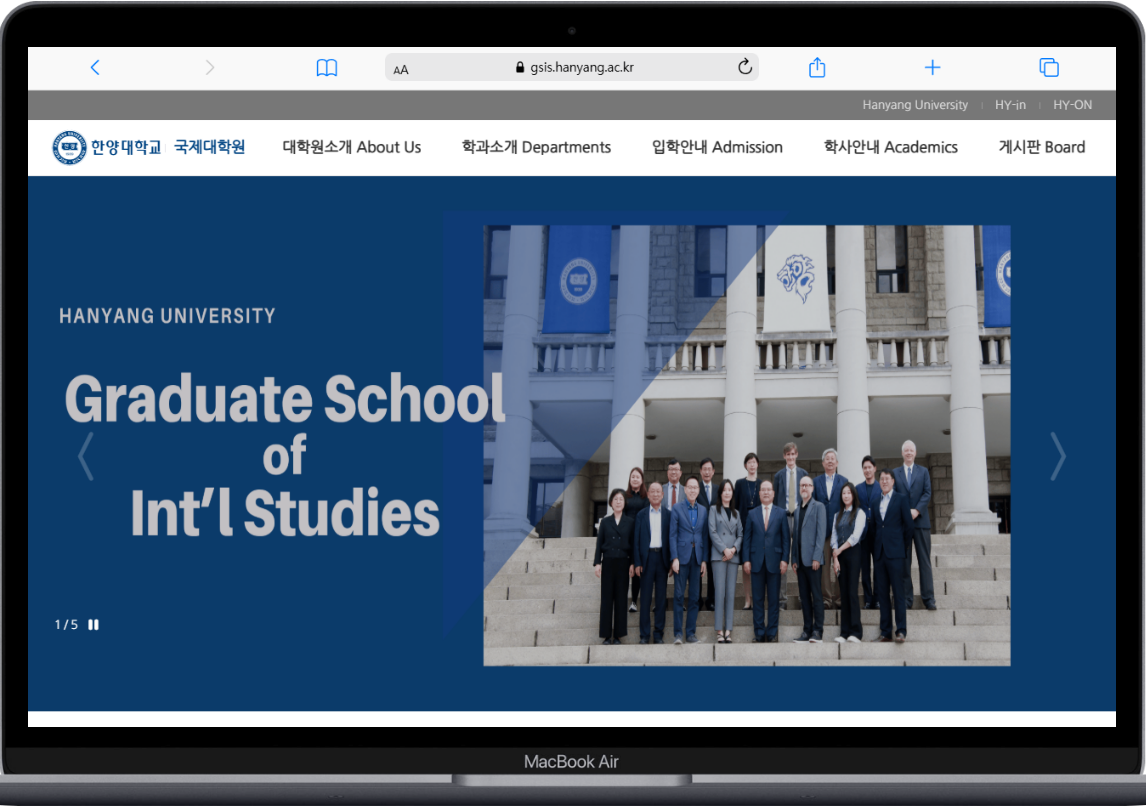This screenshot has width=1146, height=806.
Task: Click the Safari back arrow
Action: 95,67
